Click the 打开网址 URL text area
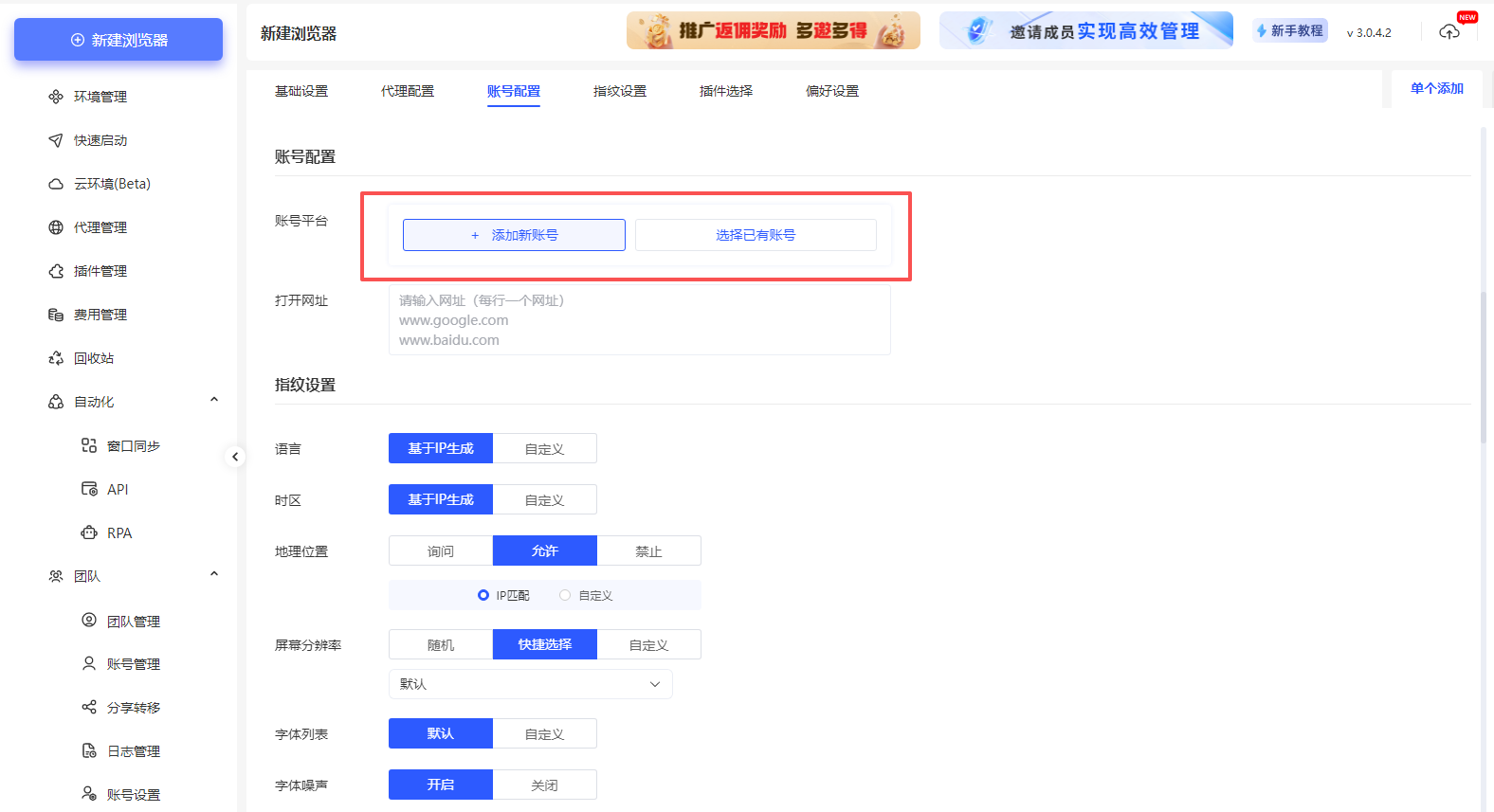1494x812 pixels. [x=640, y=320]
